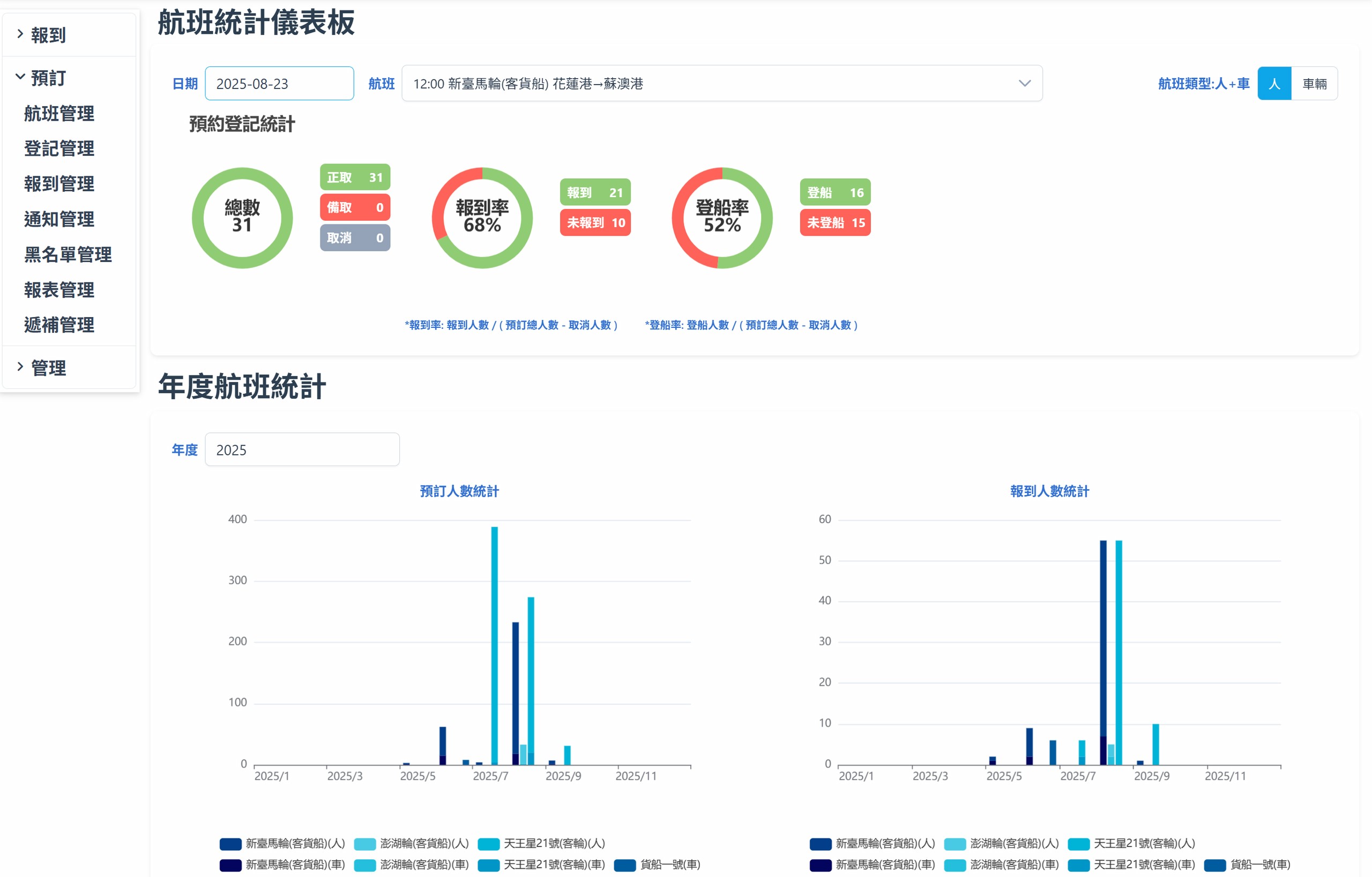Screen dimensions: 1372x877
Task: Select the 人 passenger toggle
Action: pos(1274,84)
